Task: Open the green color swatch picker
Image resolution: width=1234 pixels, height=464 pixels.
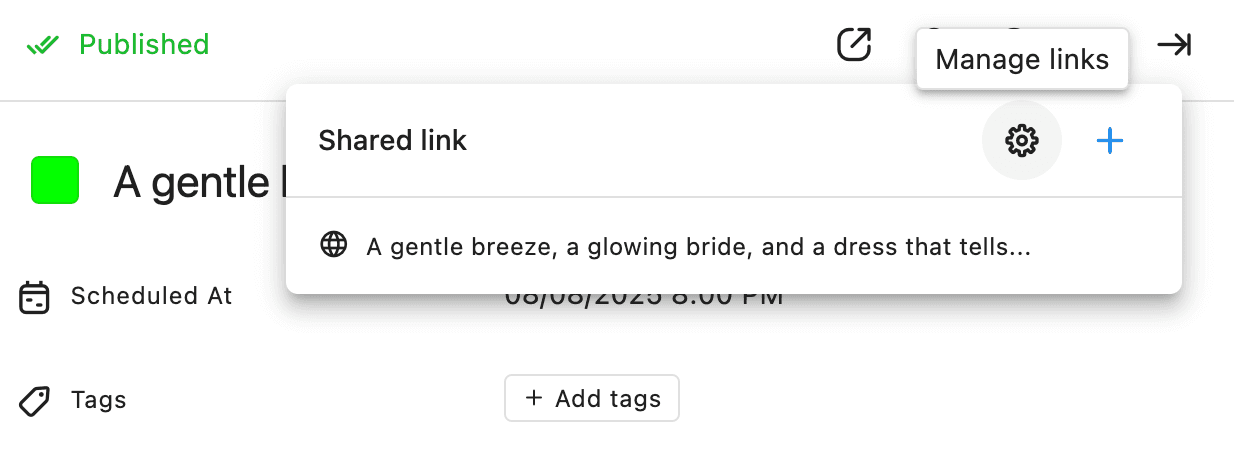Action: point(55,180)
